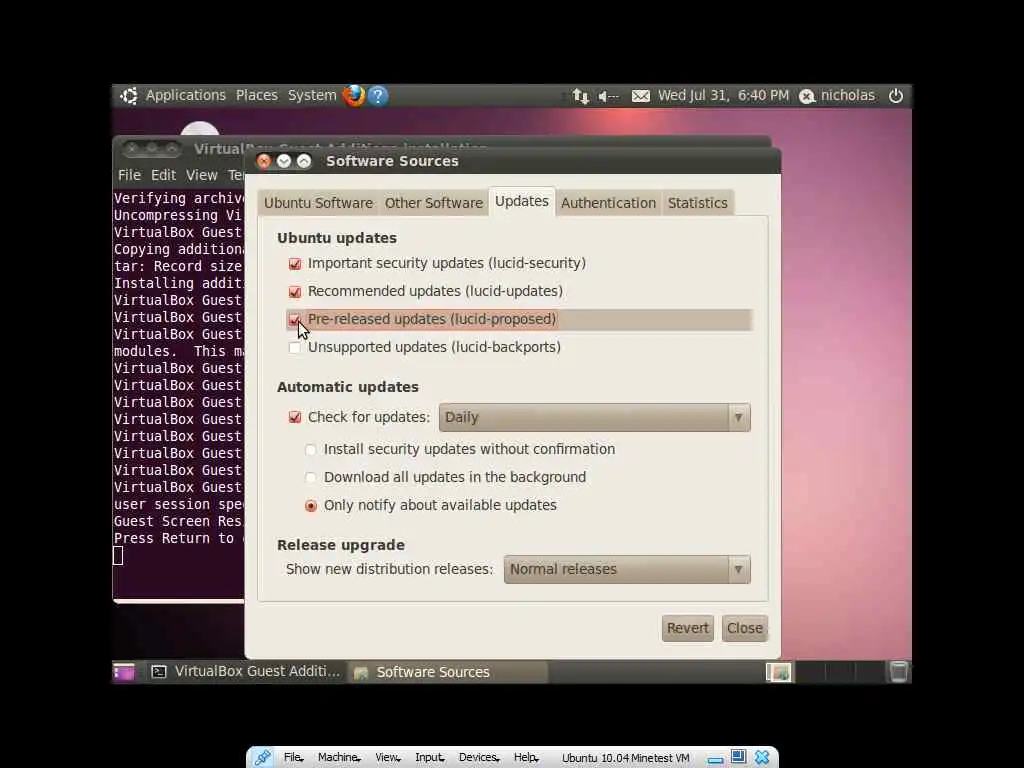Screen dimensions: 1024x768
Task: Open VirtualBox toolbar View menu
Action: tap(387, 758)
